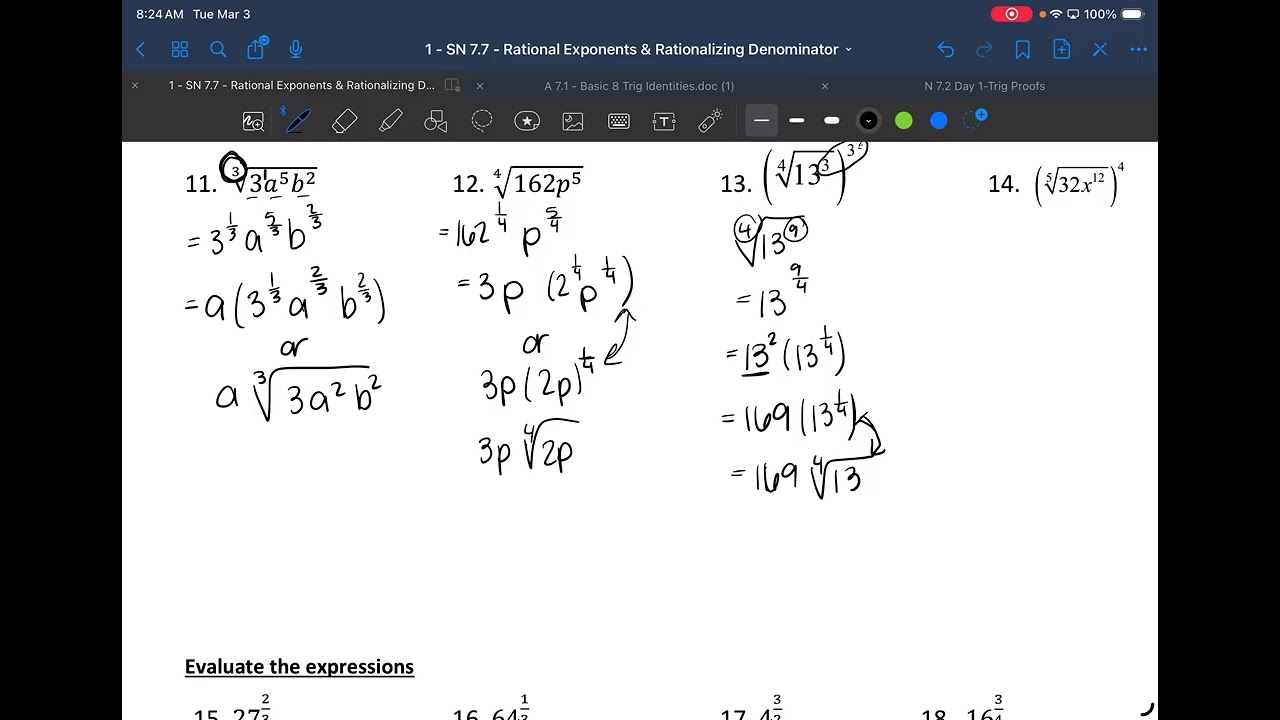The image size is (1280, 720).
Task: Activate the laser pointer tool
Action: click(x=710, y=121)
